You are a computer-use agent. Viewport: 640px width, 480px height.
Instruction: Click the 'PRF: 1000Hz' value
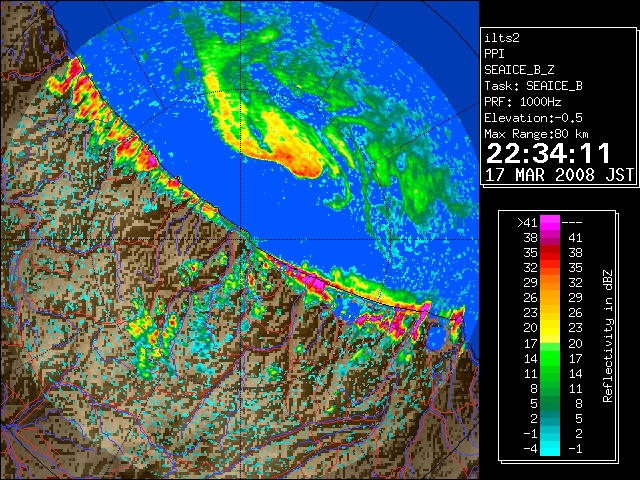pos(523,102)
